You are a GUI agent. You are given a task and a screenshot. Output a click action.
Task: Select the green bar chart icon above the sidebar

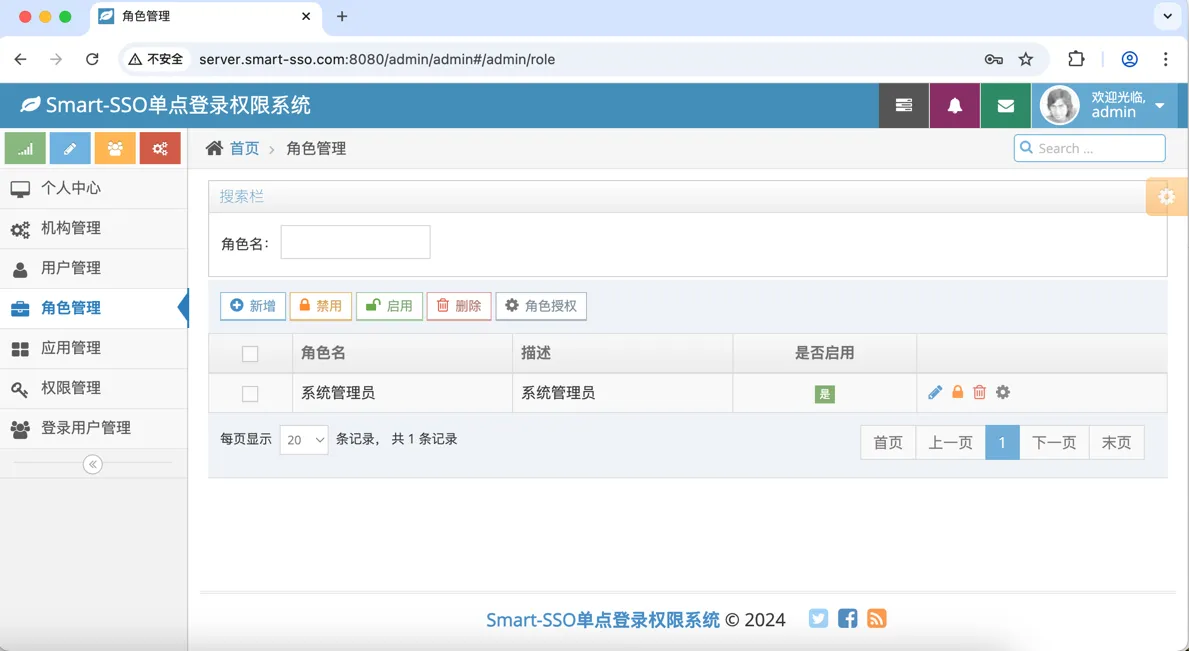24,147
